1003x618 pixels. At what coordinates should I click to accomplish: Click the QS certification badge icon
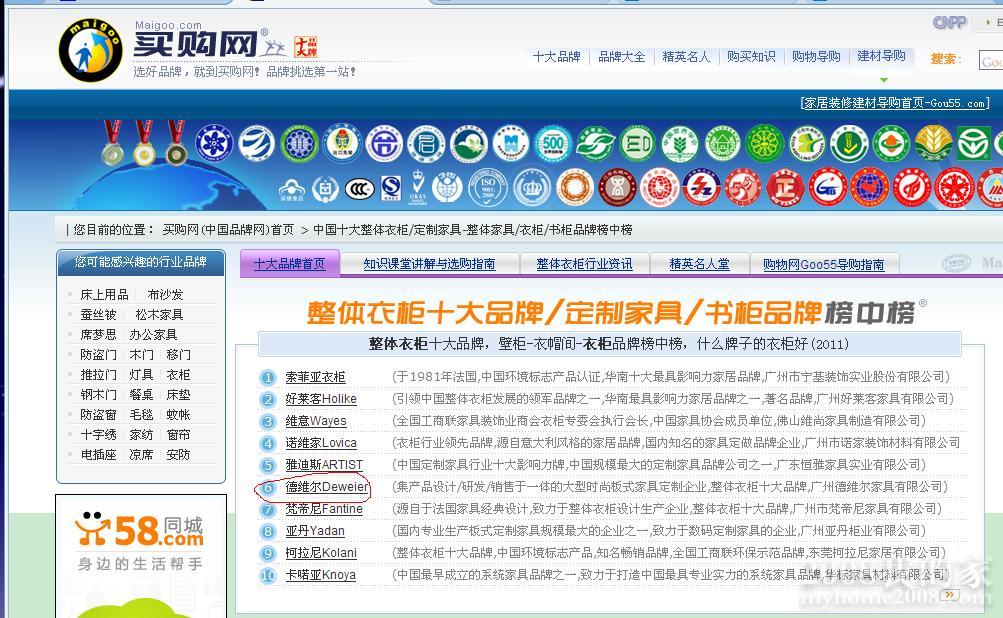coord(391,188)
